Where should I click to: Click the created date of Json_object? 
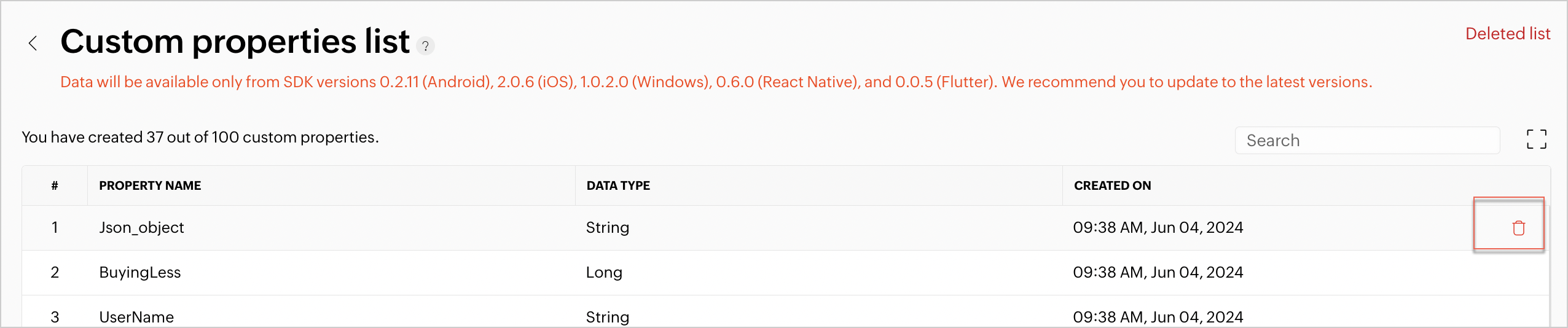click(x=1158, y=228)
